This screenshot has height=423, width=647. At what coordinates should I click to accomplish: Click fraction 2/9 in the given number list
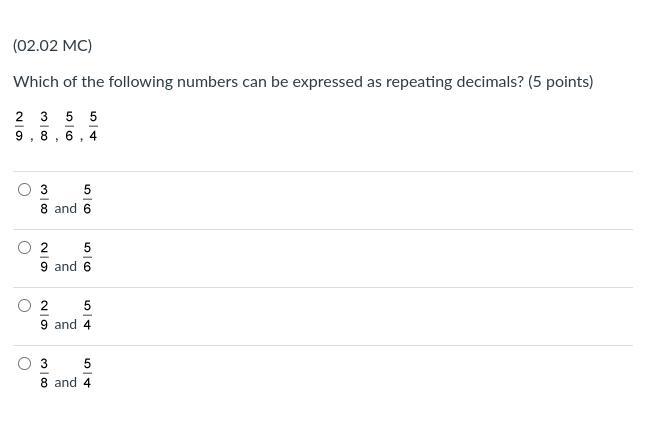tap(19, 127)
